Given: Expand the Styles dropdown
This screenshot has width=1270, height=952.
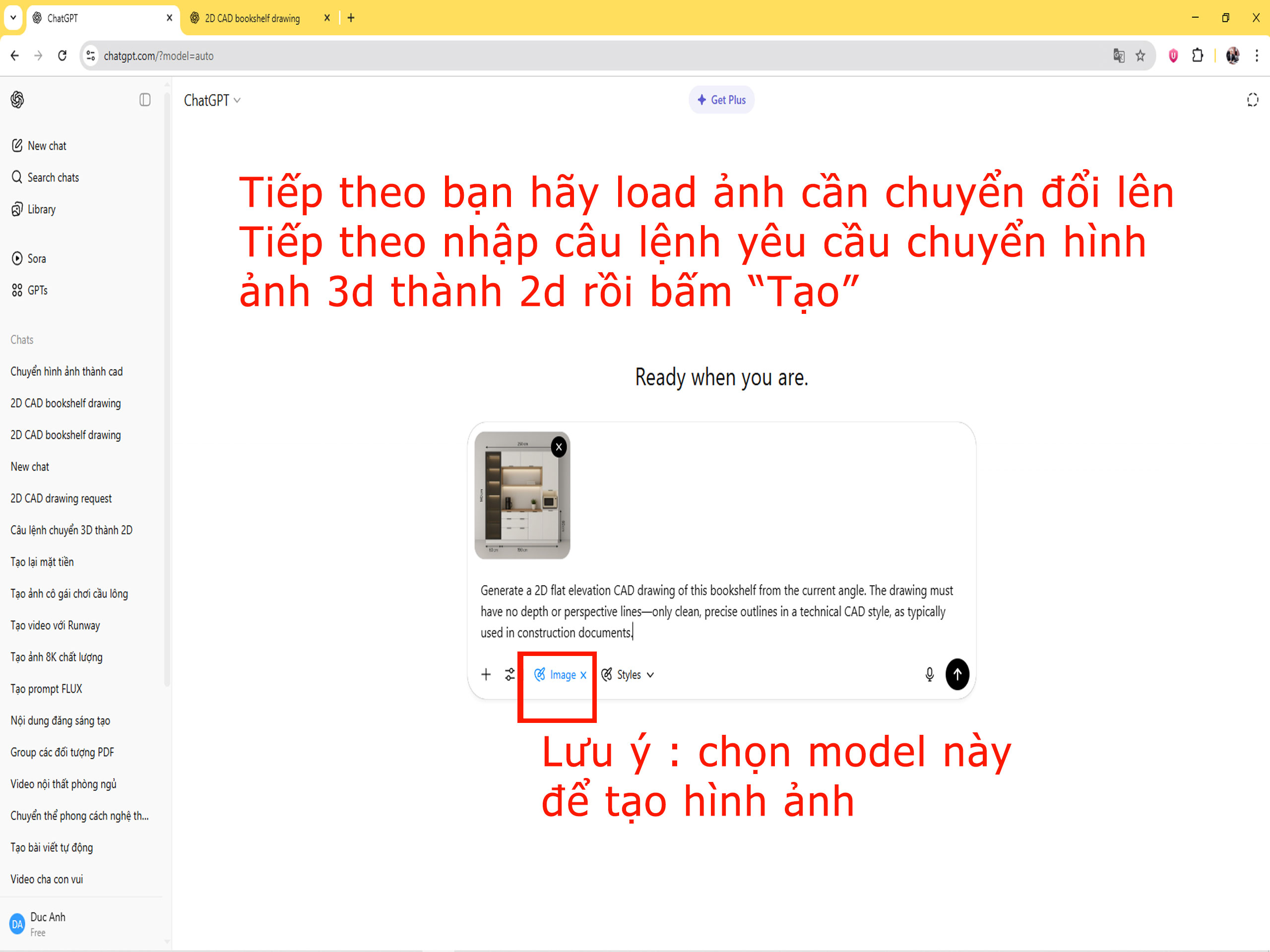Looking at the screenshot, I should [x=628, y=675].
